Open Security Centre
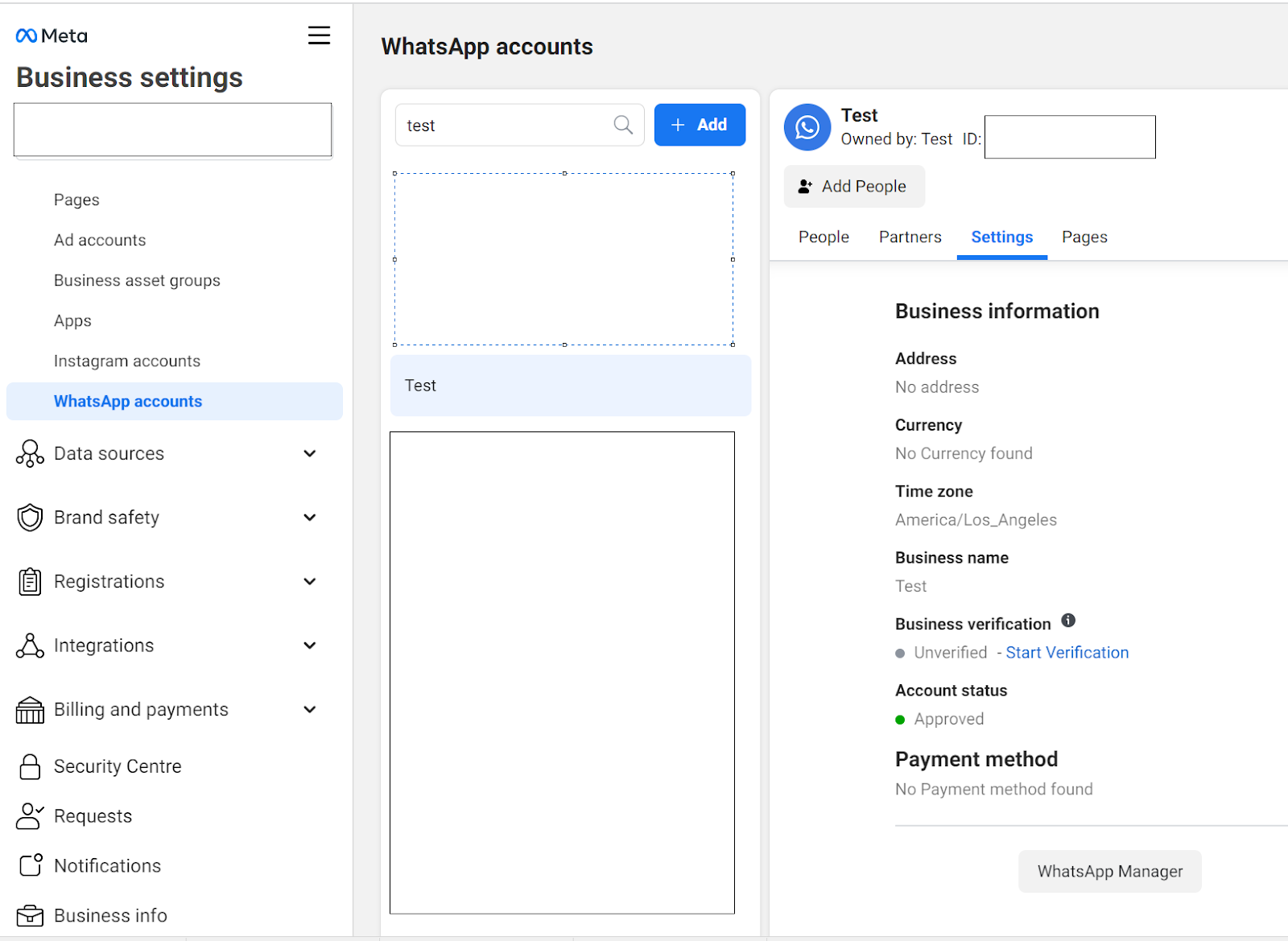Screen dimensions: 1288x941 click(x=118, y=766)
